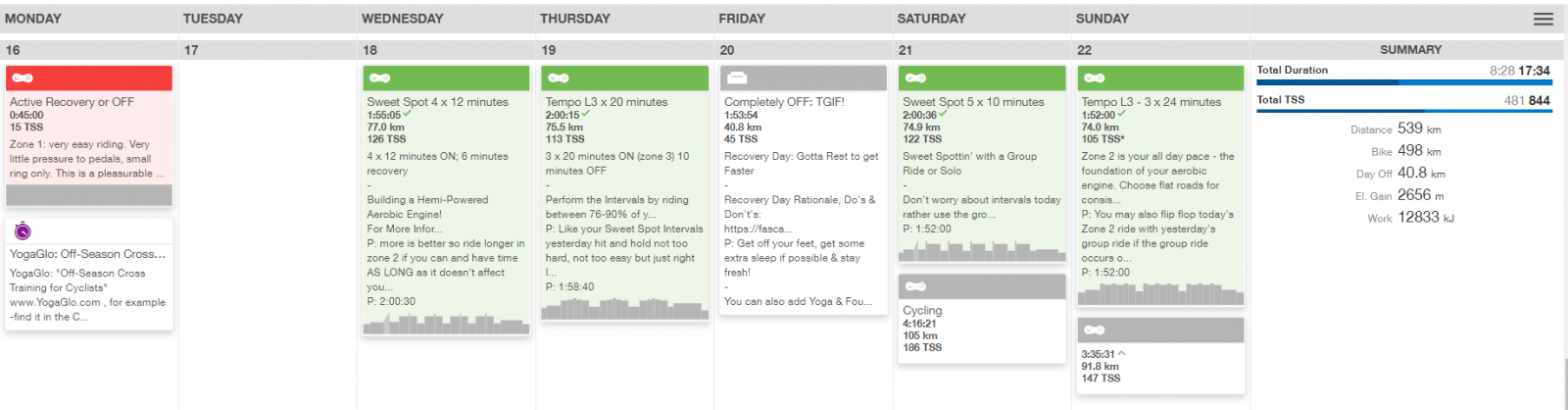The width and height of the screenshot is (1568, 410).
Task: Click bike icon above Saturday's Cycling entry
Action: point(915,286)
